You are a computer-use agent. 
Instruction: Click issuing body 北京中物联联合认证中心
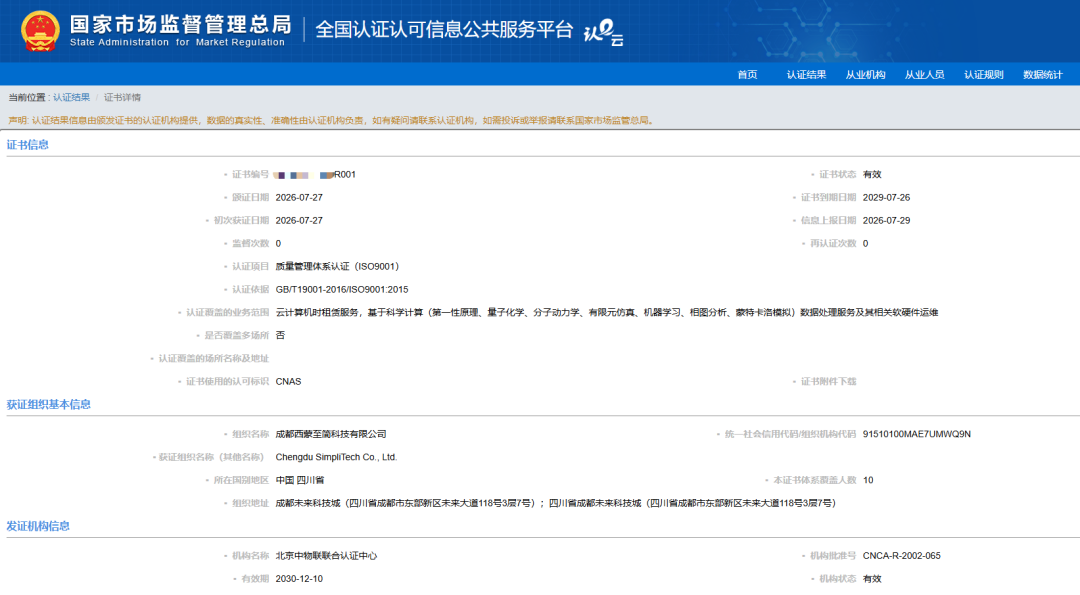326,556
